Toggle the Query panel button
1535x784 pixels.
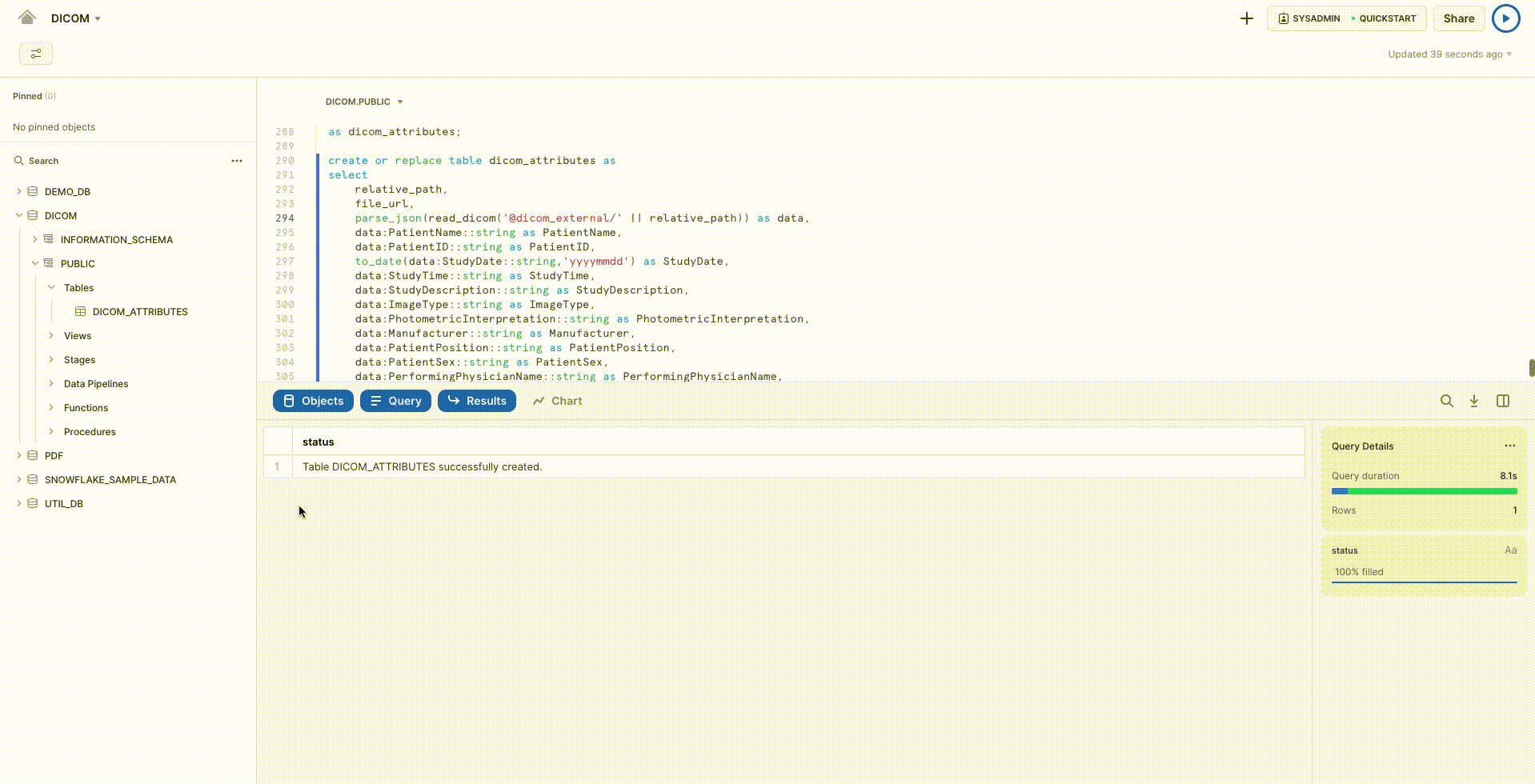pos(395,401)
